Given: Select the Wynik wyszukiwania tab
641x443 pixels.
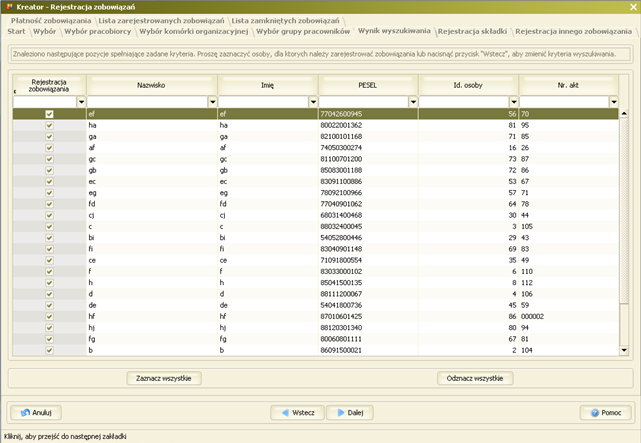Looking at the screenshot, I should 394,31.
